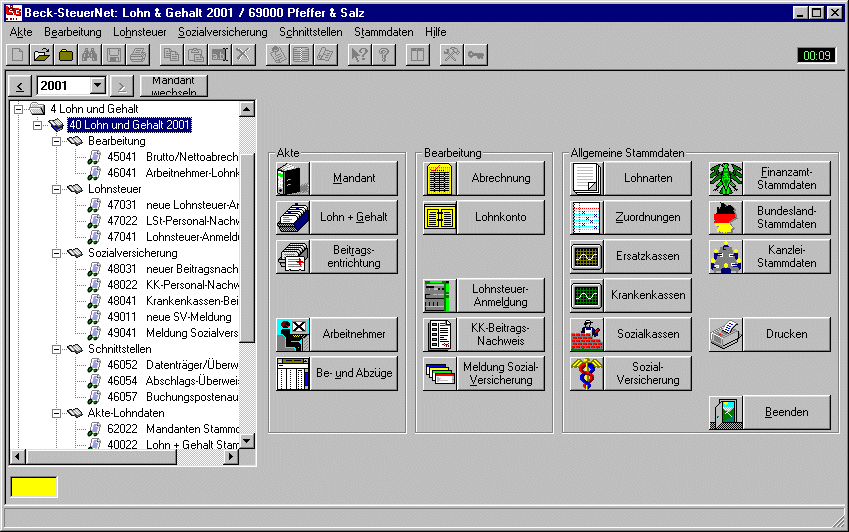This screenshot has width=849, height=532.
Task: Select tree item 49011 neue SV-Meldung
Action: coord(169,317)
